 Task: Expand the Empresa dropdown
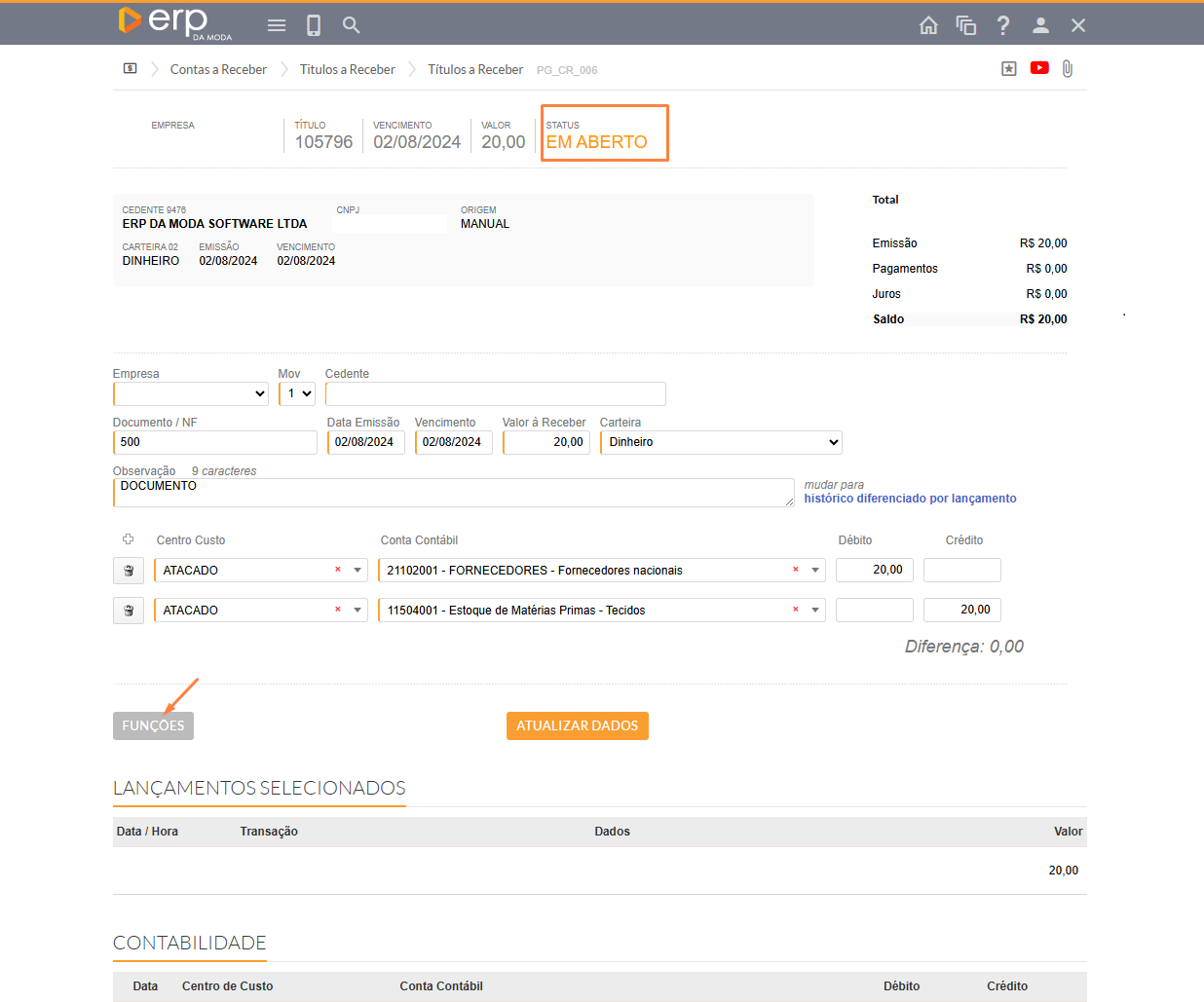click(191, 393)
